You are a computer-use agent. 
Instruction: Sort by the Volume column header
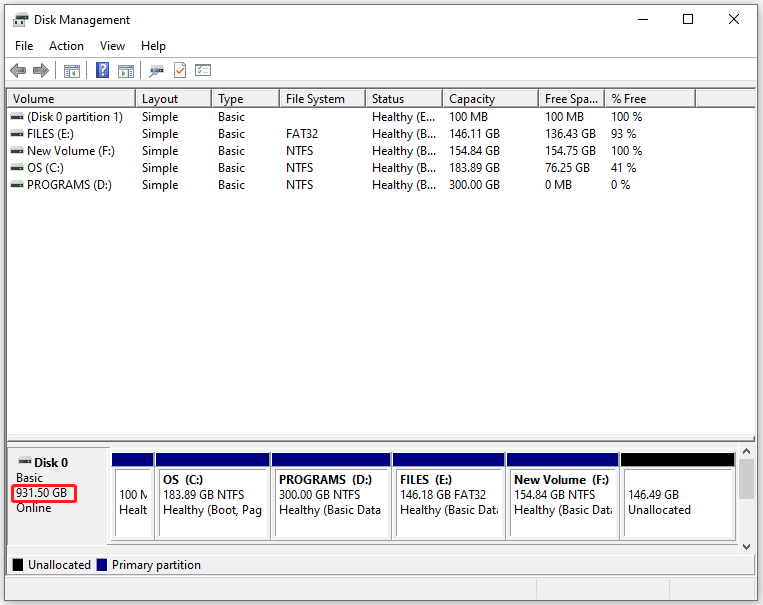tap(71, 99)
